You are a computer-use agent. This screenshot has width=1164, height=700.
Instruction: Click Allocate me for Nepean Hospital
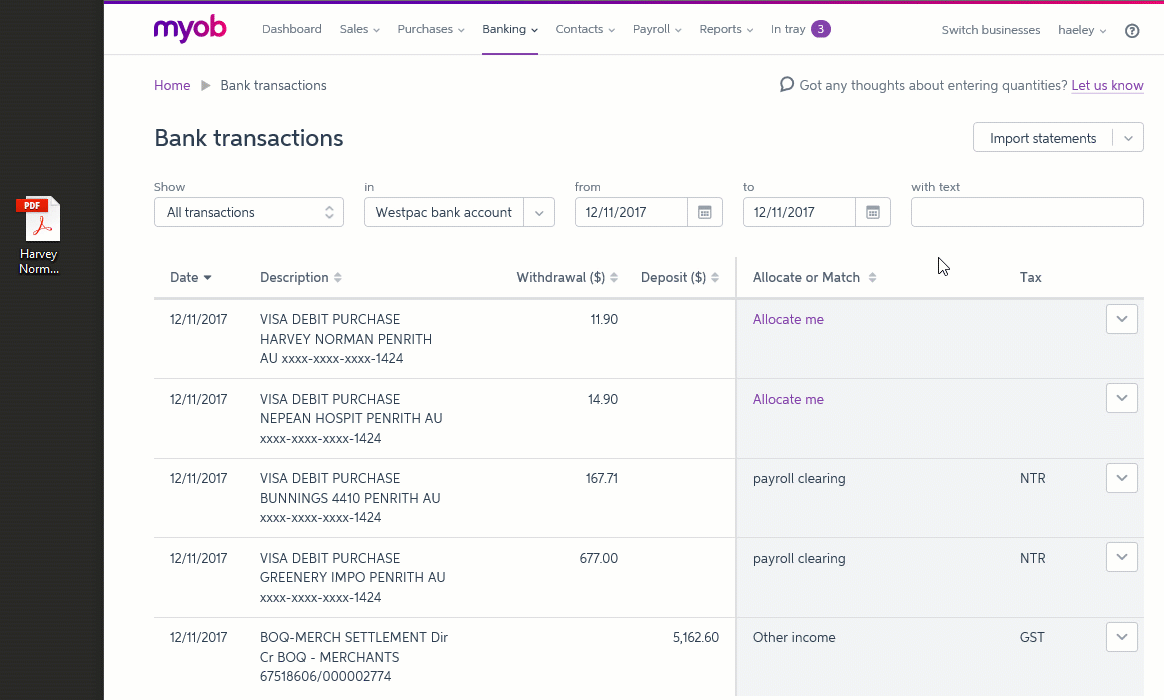click(x=788, y=399)
